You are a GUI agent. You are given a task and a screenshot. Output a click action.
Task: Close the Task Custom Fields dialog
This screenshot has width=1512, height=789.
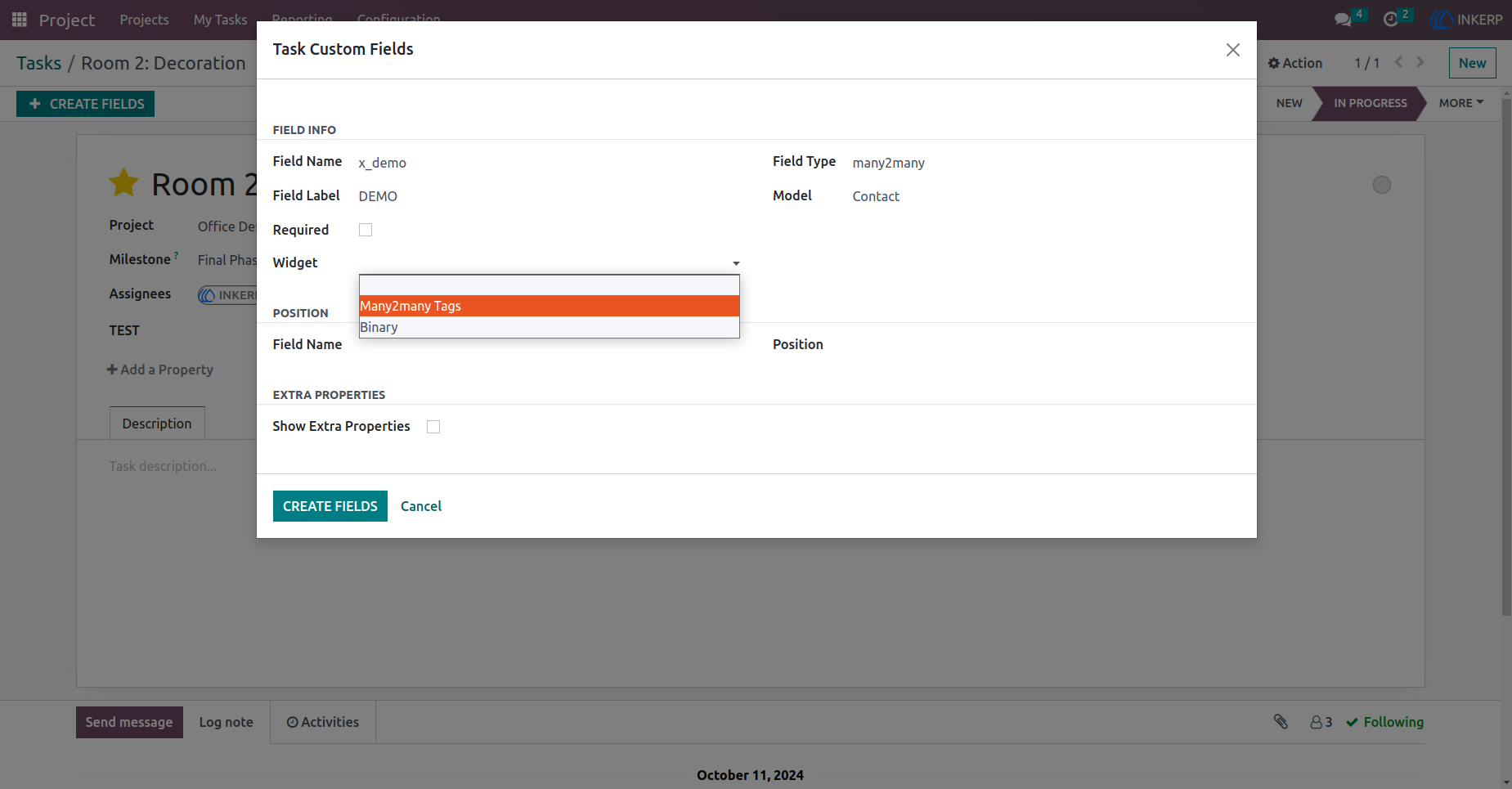point(1233,50)
